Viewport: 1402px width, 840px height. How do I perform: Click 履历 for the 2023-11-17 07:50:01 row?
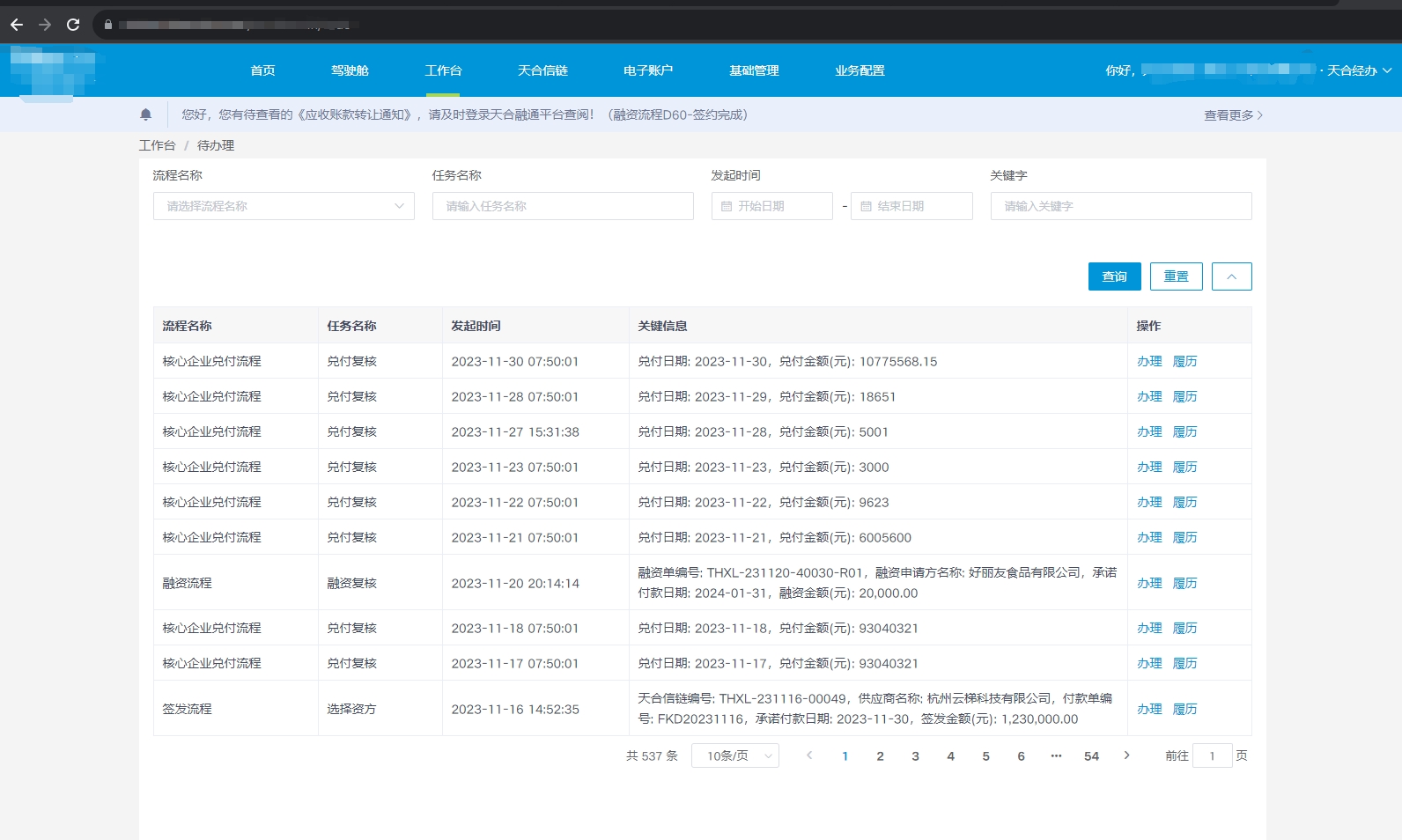tap(1185, 663)
